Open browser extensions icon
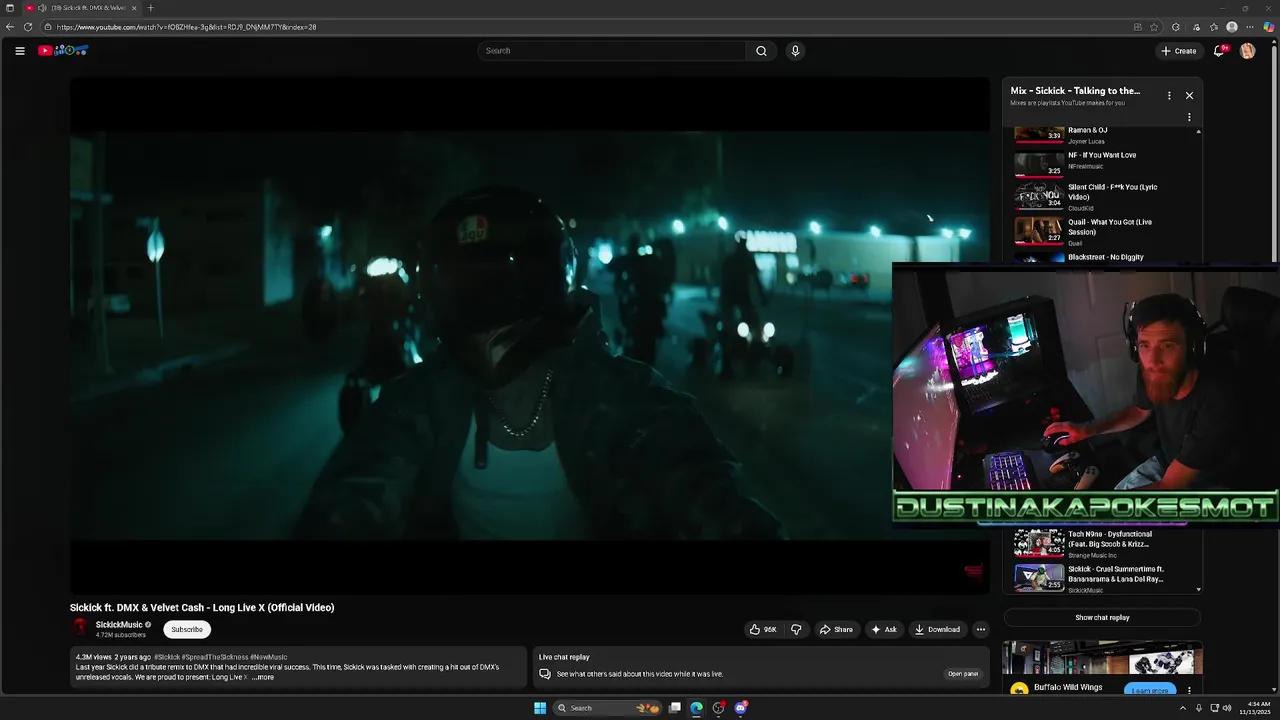Screen dimensions: 1280x720 pos(1176,27)
